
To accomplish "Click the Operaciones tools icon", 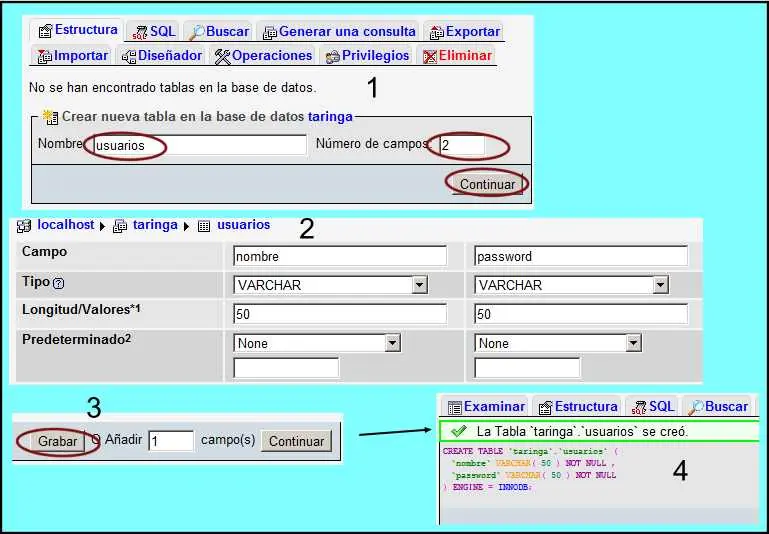I will 222,57.
